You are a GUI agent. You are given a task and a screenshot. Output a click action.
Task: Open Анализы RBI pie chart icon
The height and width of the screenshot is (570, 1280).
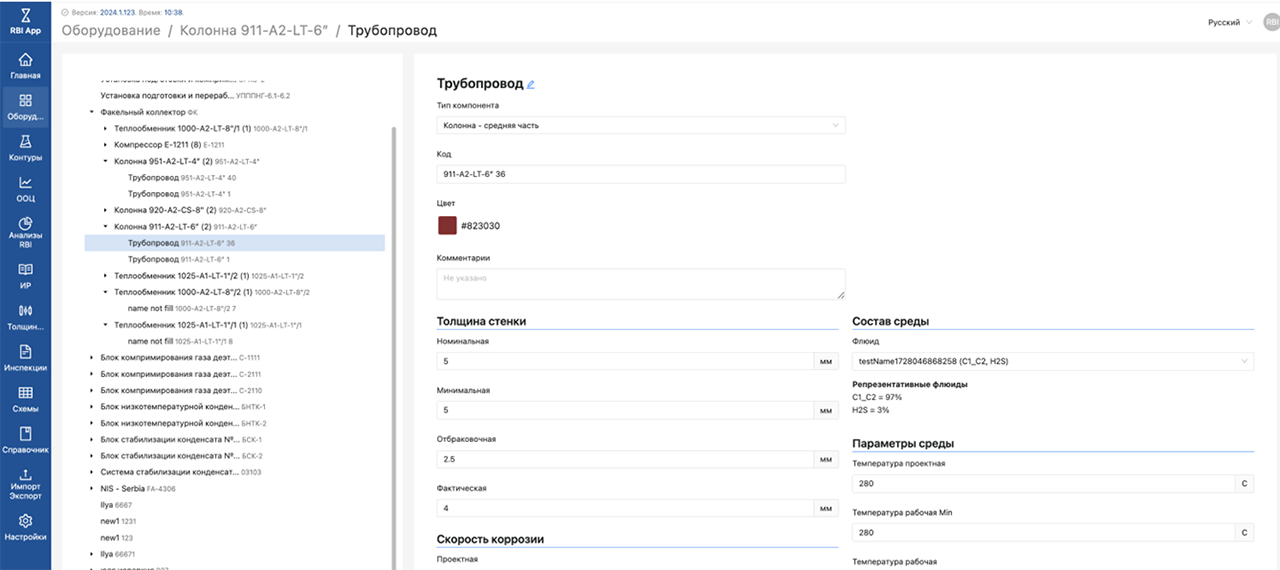(x=25, y=224)
